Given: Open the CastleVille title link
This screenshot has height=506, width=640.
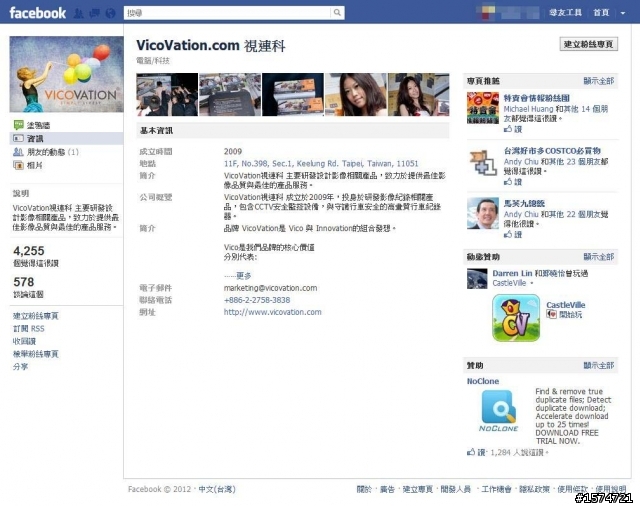Looking at the screenshot, I should click(566, 305).
